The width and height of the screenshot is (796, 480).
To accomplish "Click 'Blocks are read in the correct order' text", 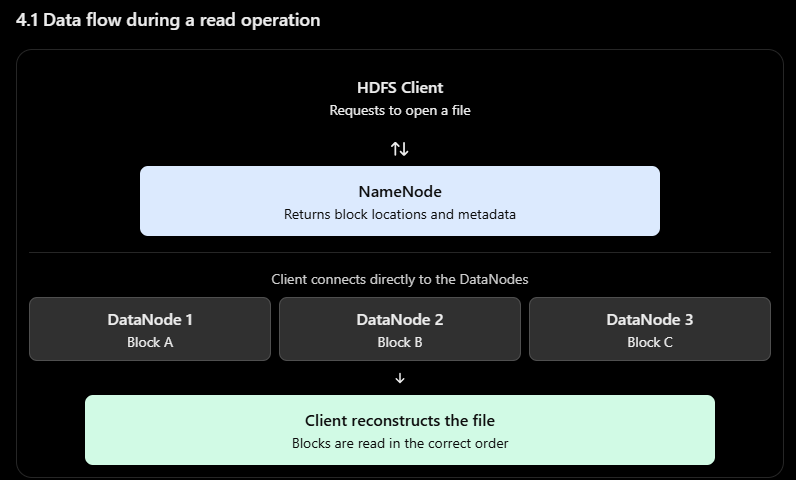I will pos(400,443).
